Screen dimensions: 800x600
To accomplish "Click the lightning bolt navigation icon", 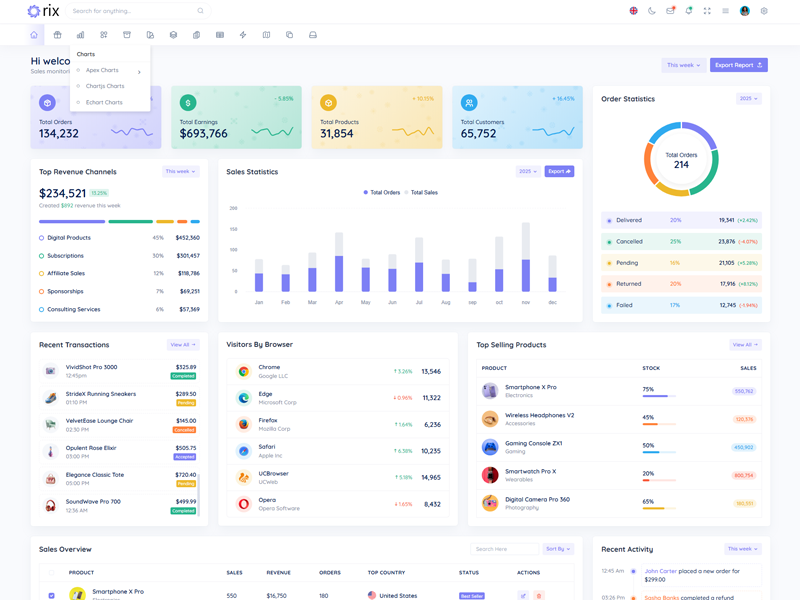I will pyautogui.click(x=243, y=35).
